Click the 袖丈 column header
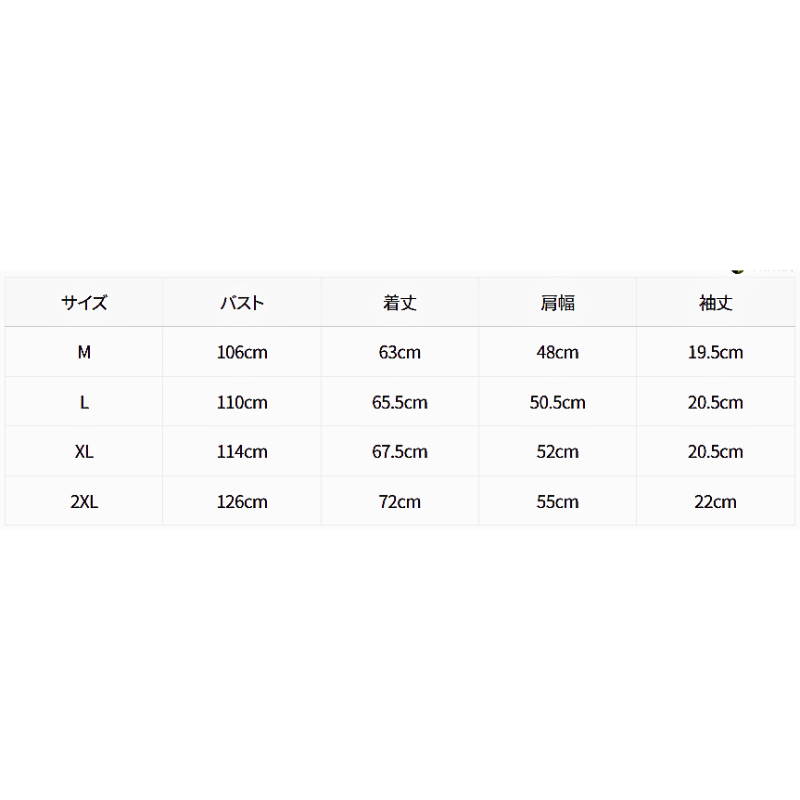 click(715, 303)
